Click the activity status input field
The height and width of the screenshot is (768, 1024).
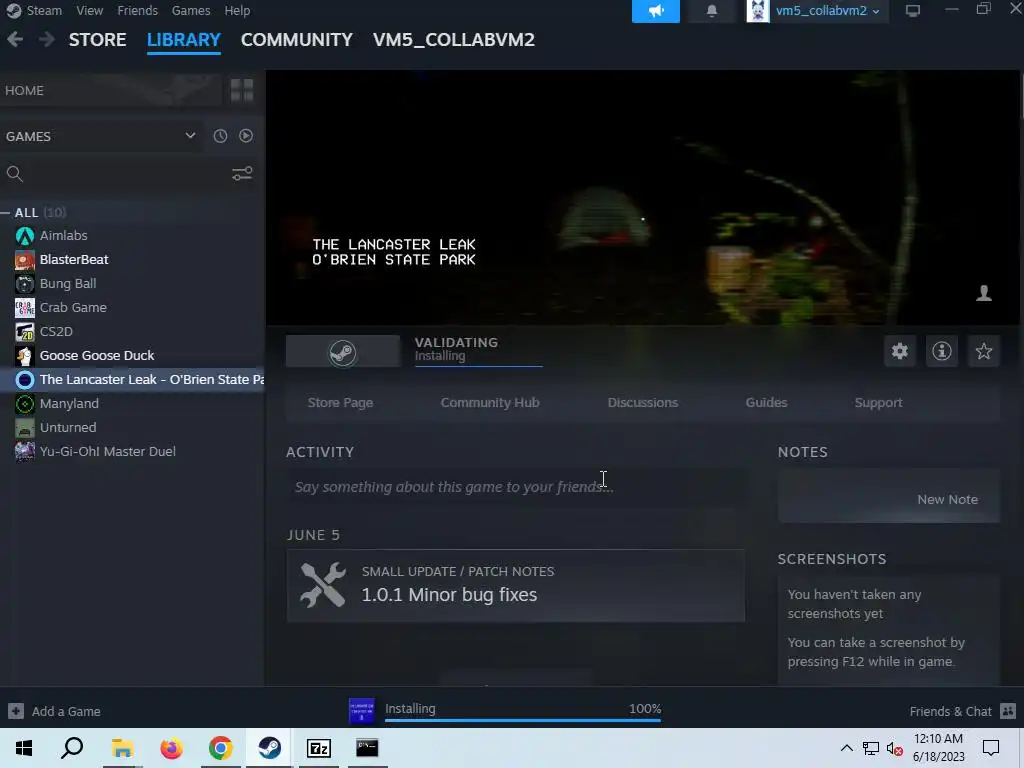pos(515,487)
